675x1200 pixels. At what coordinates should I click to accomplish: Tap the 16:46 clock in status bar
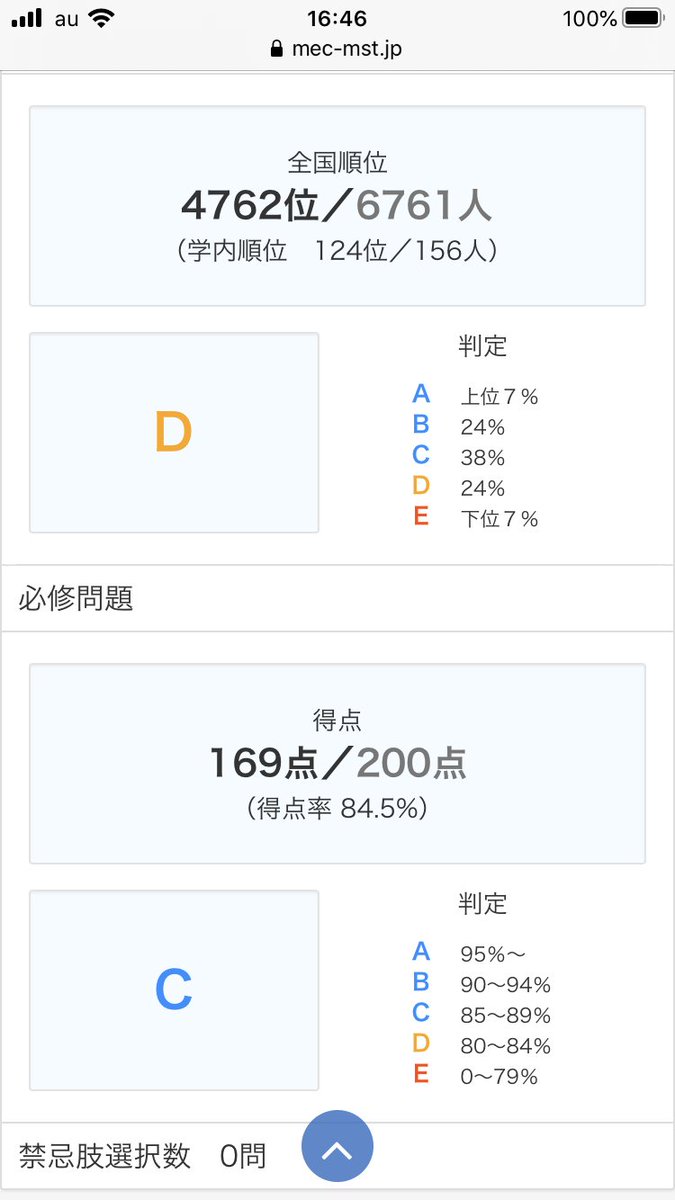pyautogui.click(x=337, y=19)
